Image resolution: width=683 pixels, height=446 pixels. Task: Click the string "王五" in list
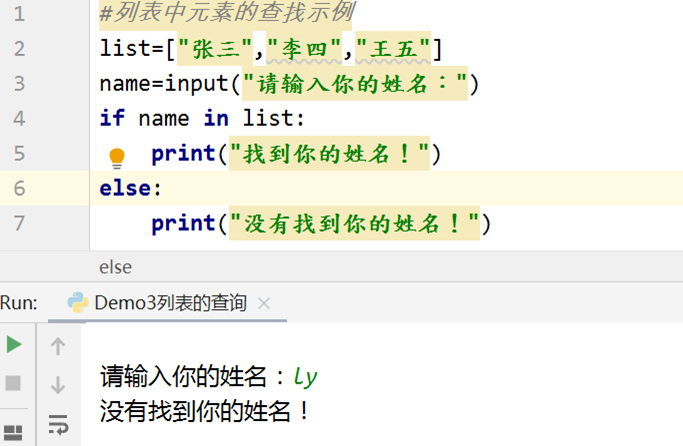[x=393, y=48]
